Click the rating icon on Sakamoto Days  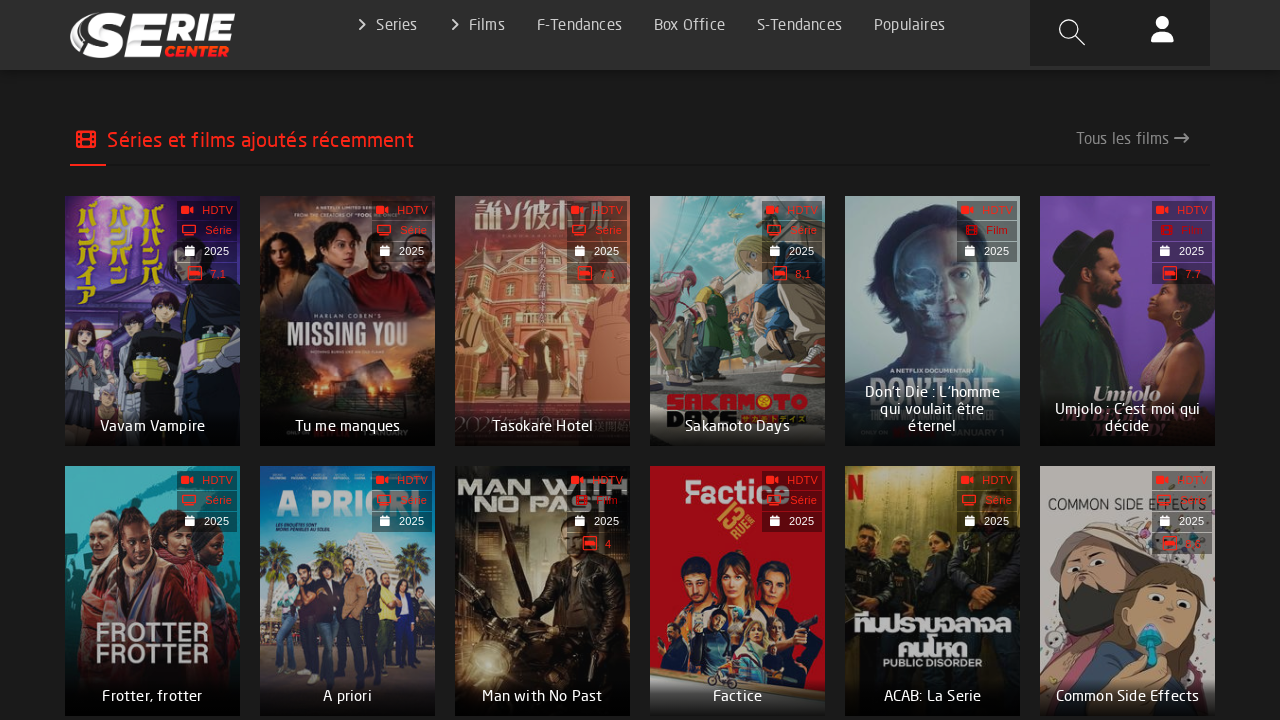(780, 273)
